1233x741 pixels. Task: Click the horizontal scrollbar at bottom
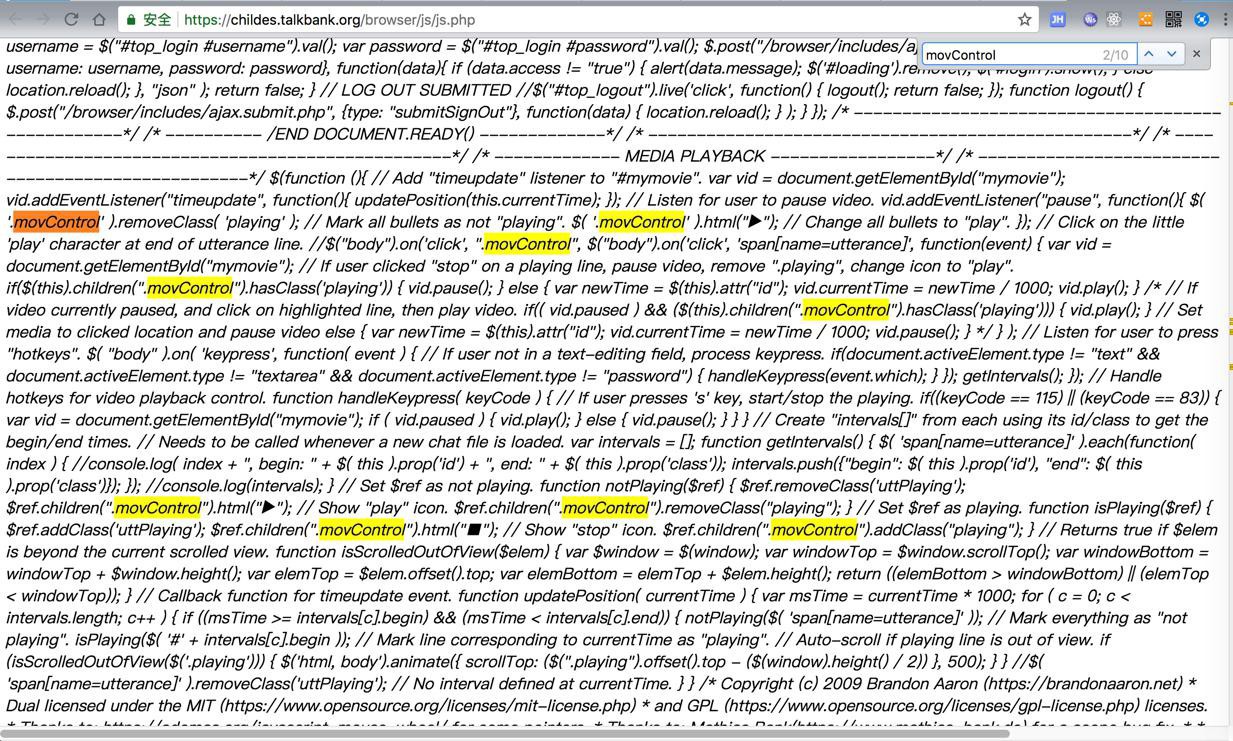coord(505,733)
